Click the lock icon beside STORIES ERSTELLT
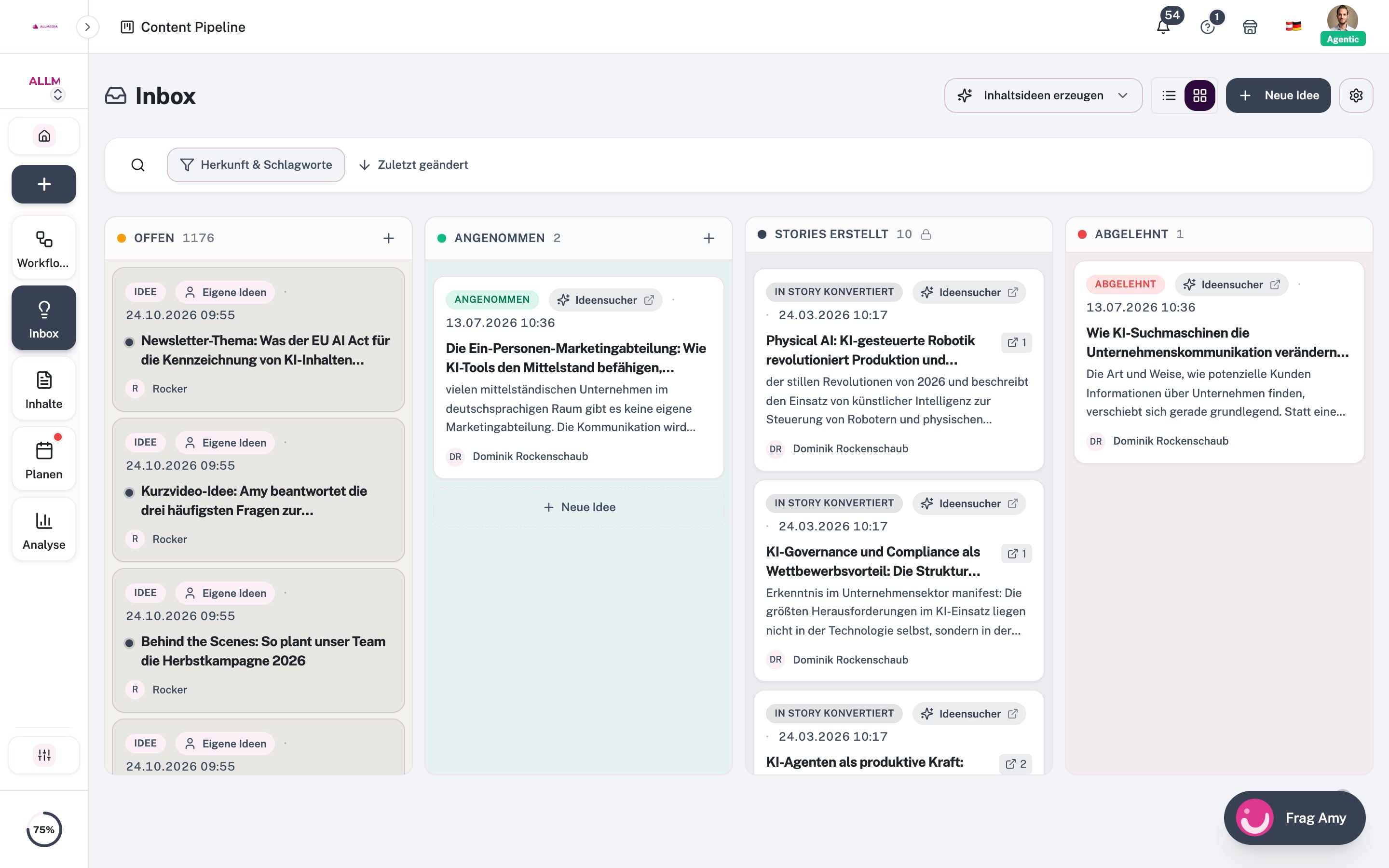Screen dimensions: 1389x868 926,234
